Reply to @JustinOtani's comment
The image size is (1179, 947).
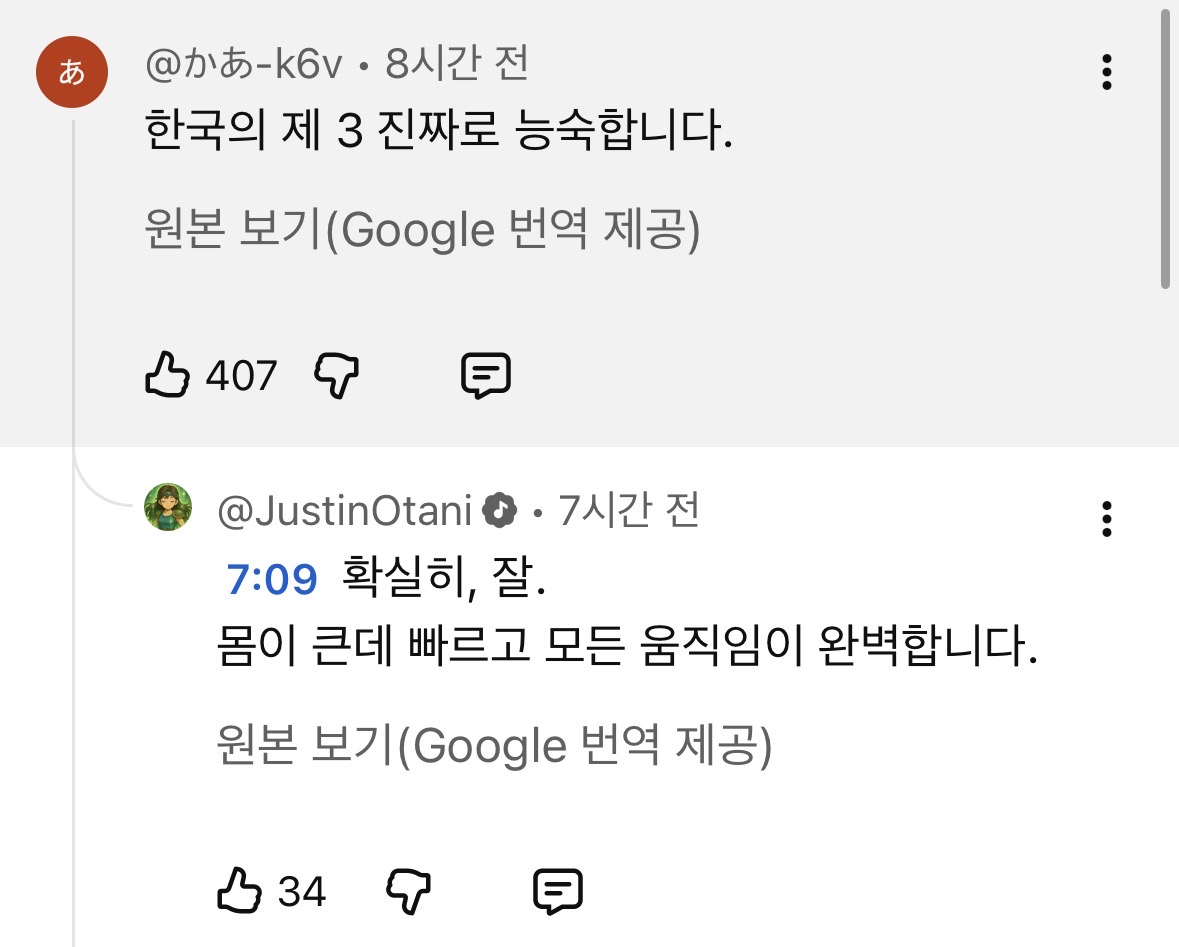(x=558, y=890)
